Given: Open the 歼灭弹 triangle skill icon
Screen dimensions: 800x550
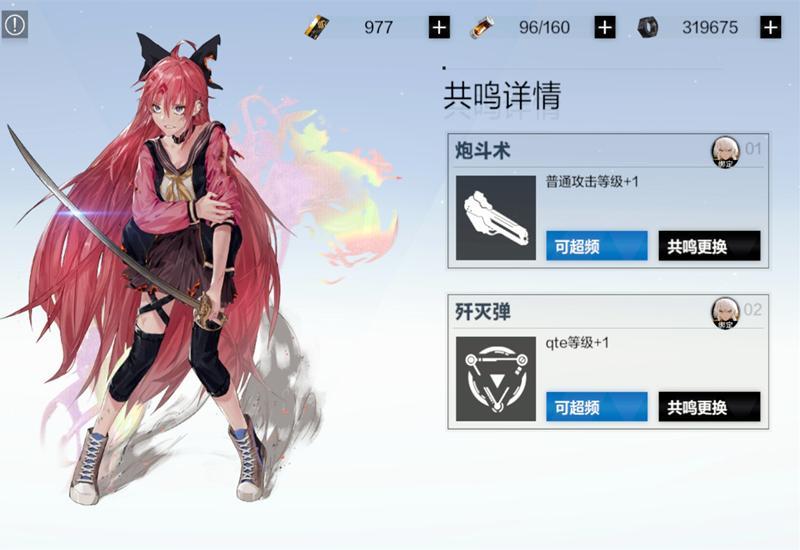Looking at the screenshot, I should 496,379.
